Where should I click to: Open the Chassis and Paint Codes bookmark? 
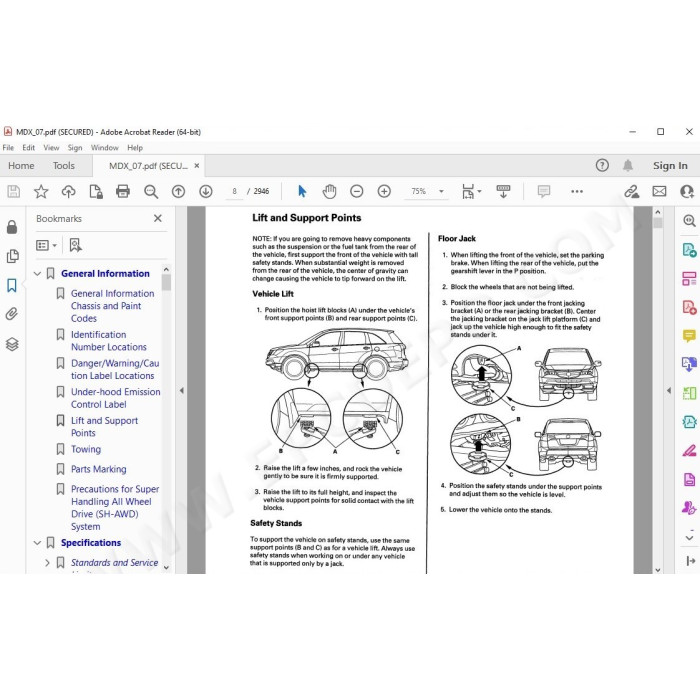[112, 306]
